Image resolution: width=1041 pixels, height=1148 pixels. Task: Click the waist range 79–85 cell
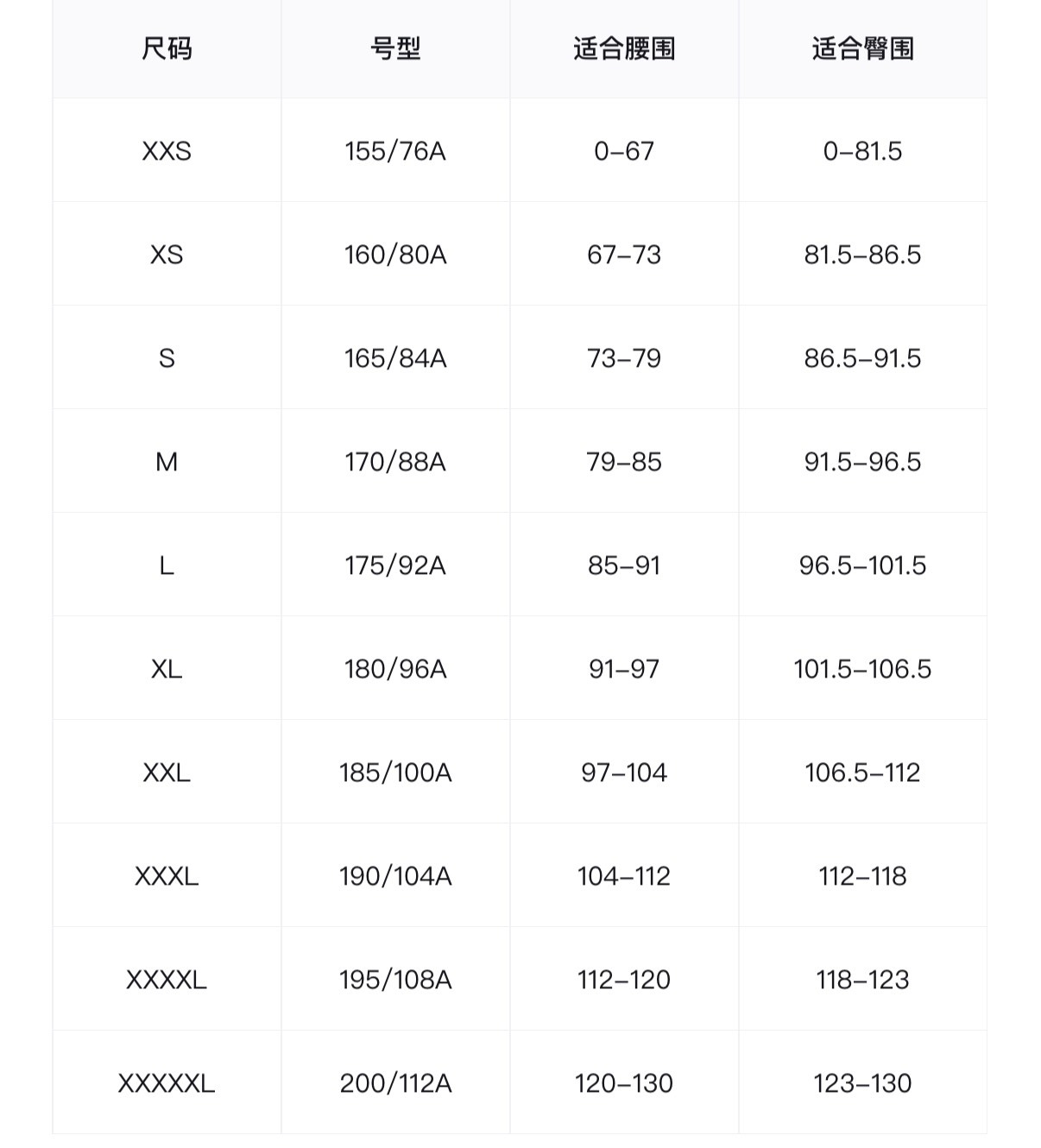pos(624,462)
